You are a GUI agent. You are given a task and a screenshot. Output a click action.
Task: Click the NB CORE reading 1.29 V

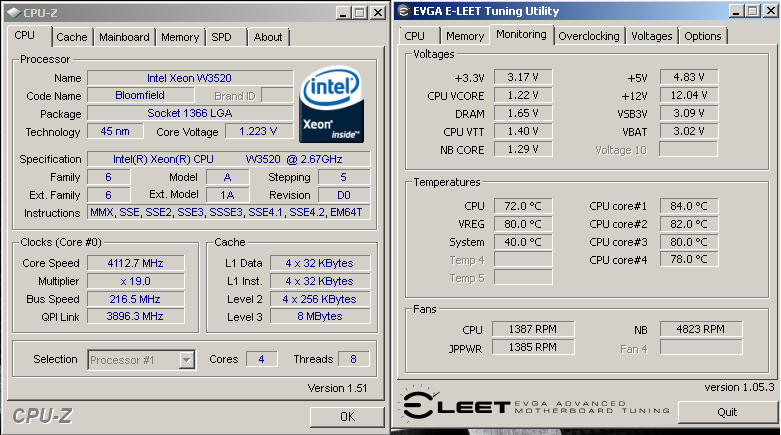pyautogui.click(x=523, y=149)
